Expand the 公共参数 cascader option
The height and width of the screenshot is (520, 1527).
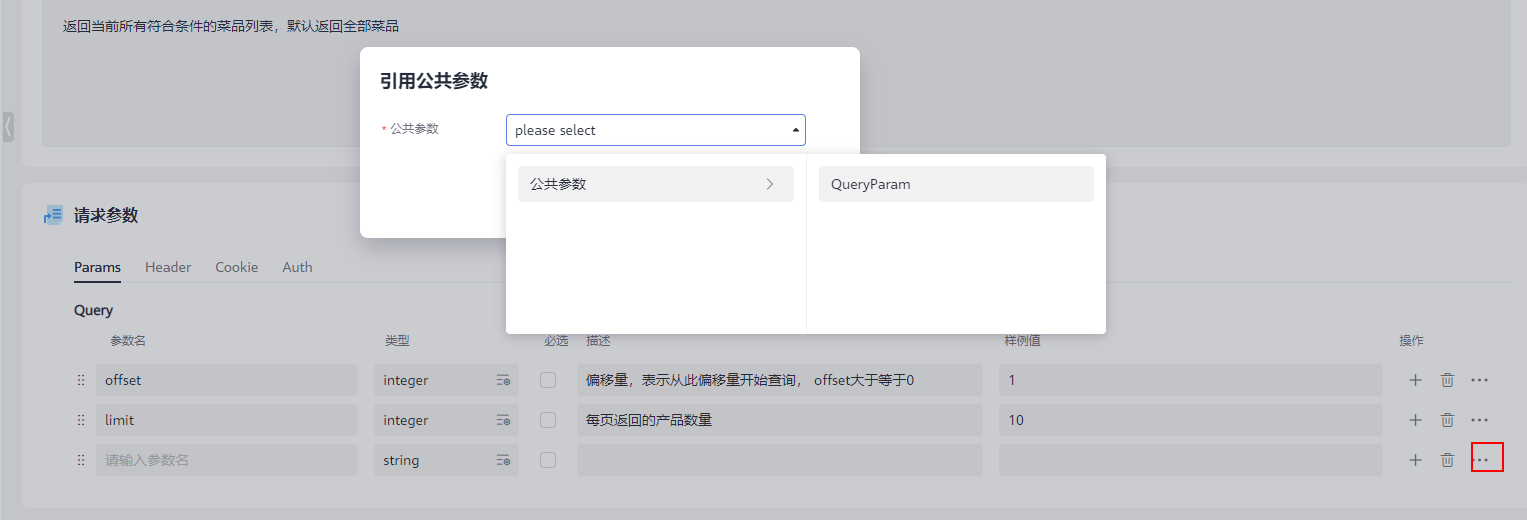point(655,184)
